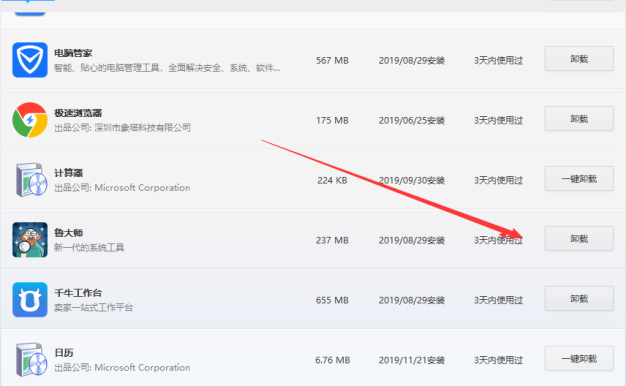
Task: Click the 2019/06/25安装 date
Action: pyautogui.click(x=412, y=120)
